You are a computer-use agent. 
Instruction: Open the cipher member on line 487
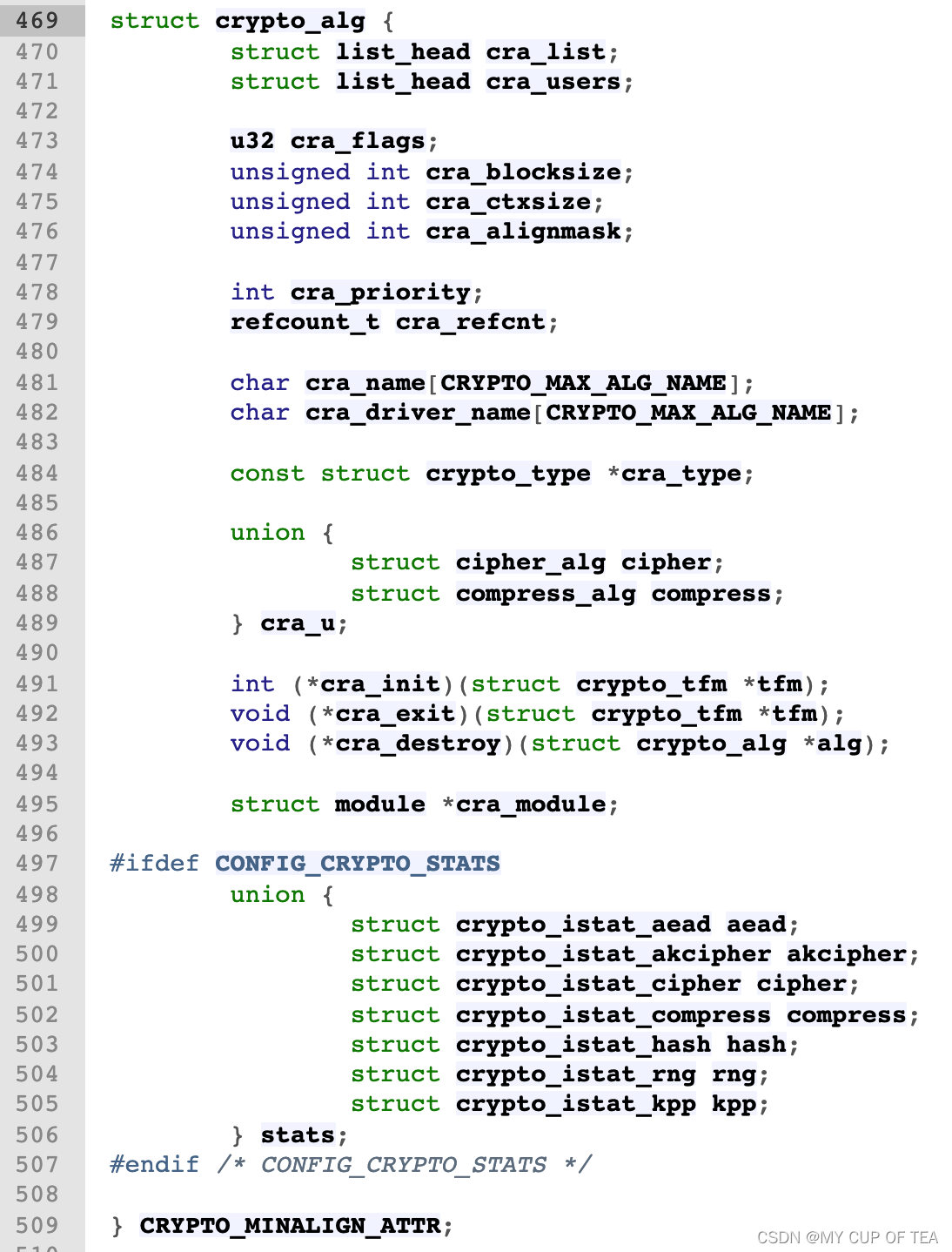[x=667, y=562]
